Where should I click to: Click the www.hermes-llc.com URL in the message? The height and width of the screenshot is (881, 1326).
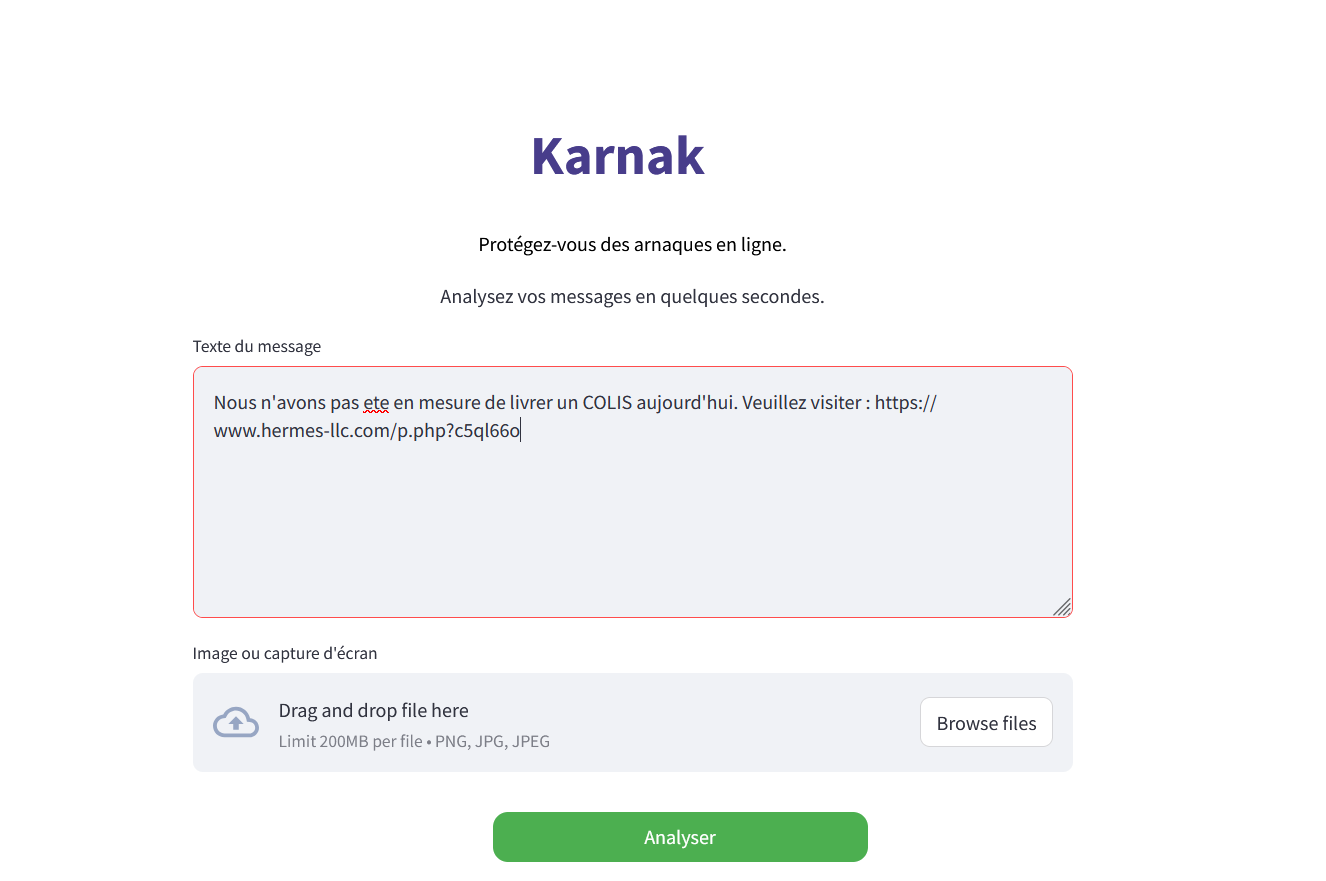[366, 431]
